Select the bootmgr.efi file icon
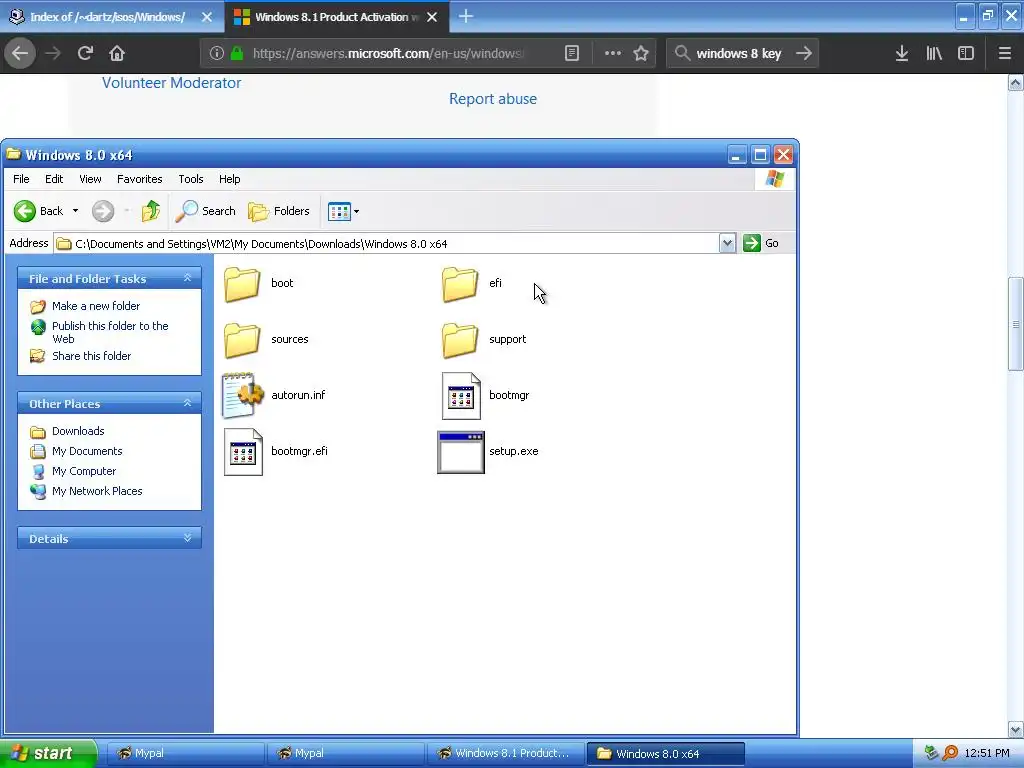1024x768 pixels. pos(243,452)
